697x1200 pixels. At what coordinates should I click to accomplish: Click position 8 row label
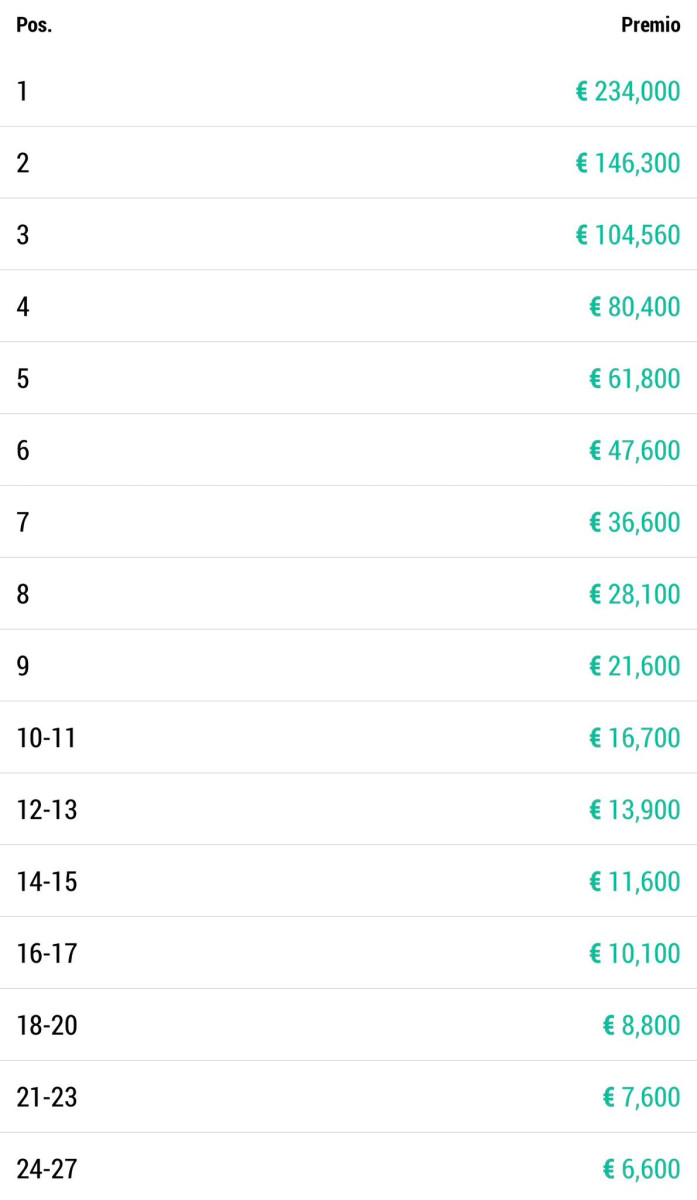click(23, 595)
